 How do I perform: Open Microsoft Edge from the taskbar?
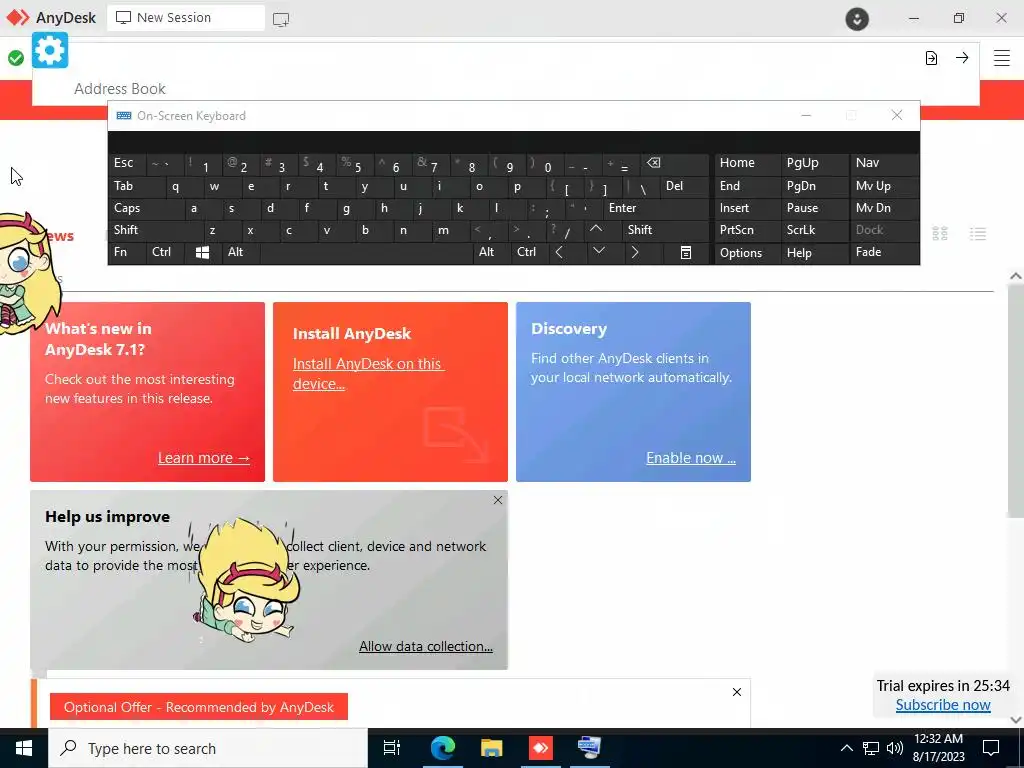coord(442,748)
